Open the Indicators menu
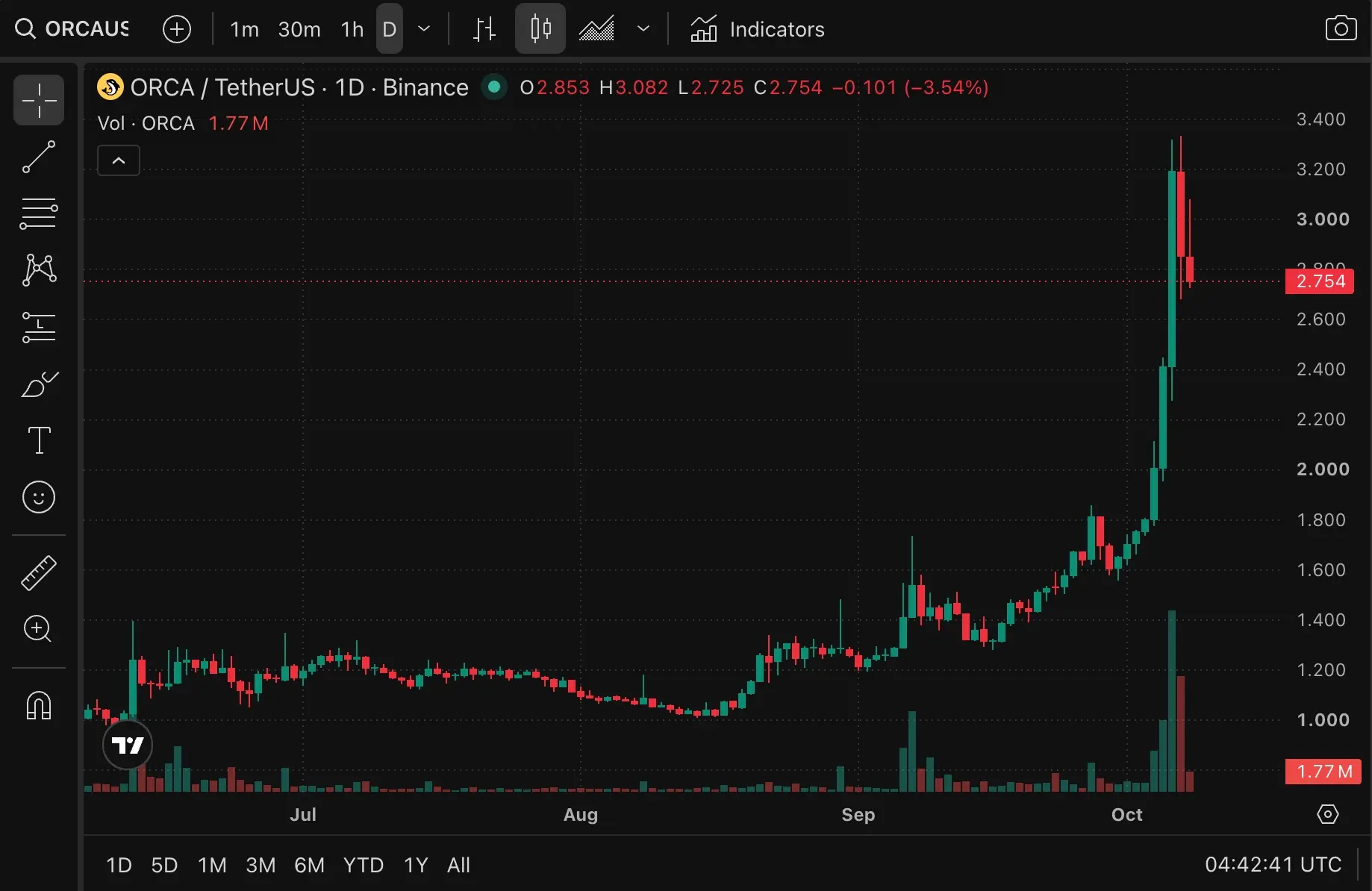Image resolution: width=1372 pixels, height=891 pixels. click(x=758, y=29)
